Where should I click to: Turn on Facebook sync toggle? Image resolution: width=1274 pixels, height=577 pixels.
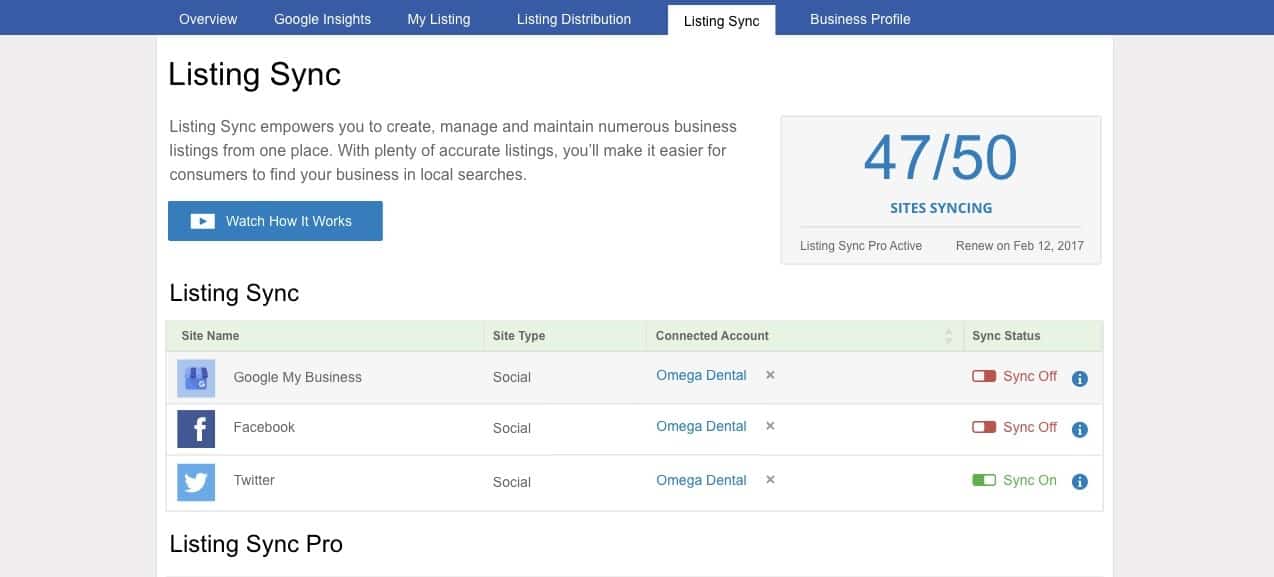click(984, 427)
